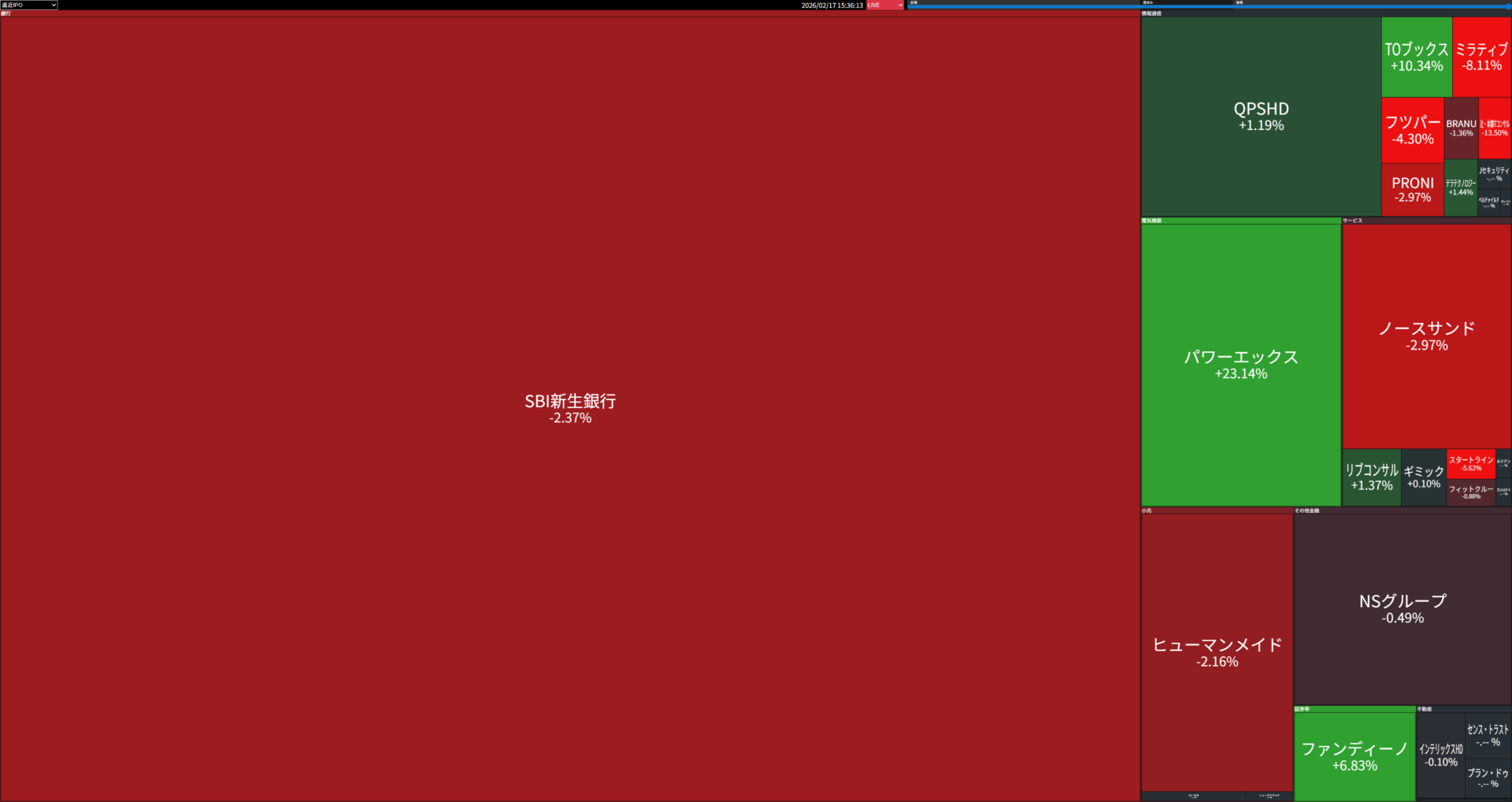Select the PRONI -2.97% tile
Image resolution: width=1512 pixels, height=802 pixels.
[1412, 189]
